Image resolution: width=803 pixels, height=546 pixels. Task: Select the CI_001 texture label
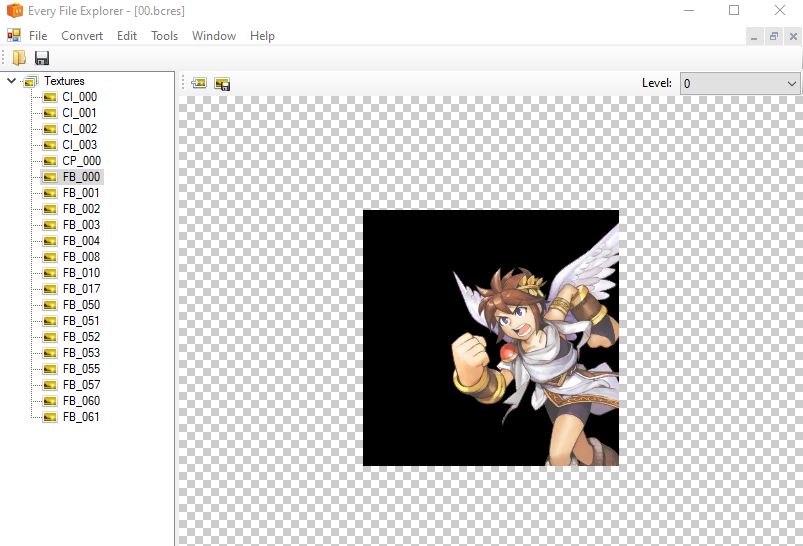pos(79,113)
